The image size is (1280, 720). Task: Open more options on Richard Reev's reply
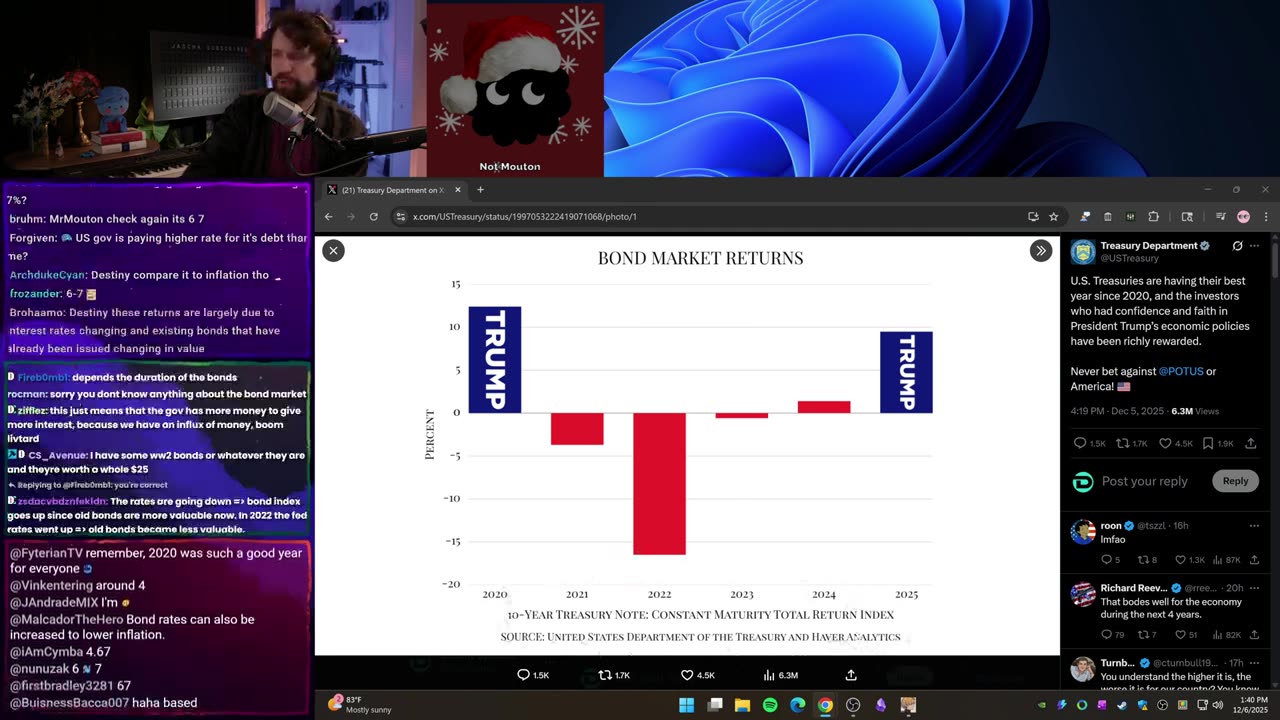point(1254,588)
